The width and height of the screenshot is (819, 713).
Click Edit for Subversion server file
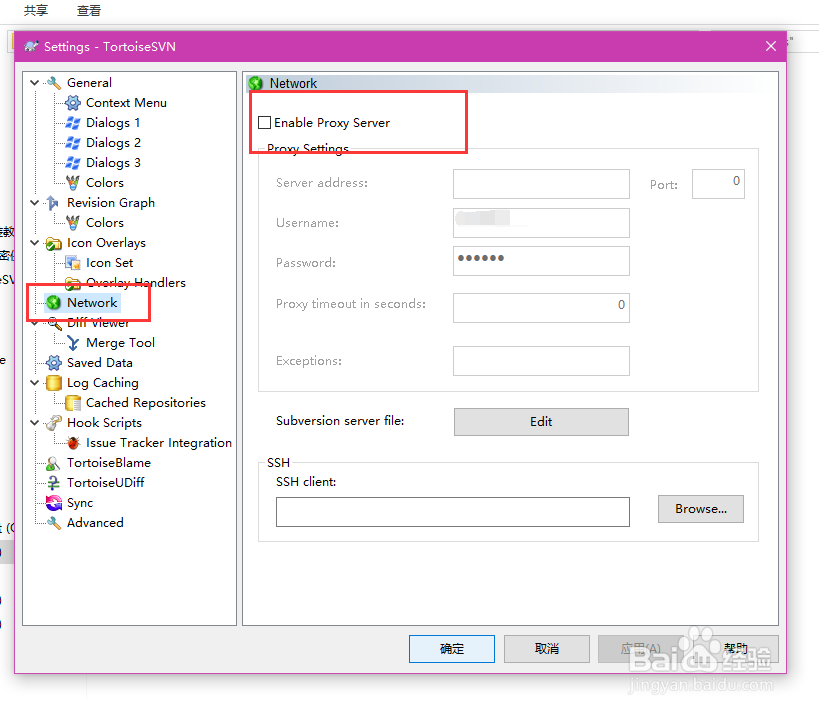pyautogui.click(x=541, y=422)
